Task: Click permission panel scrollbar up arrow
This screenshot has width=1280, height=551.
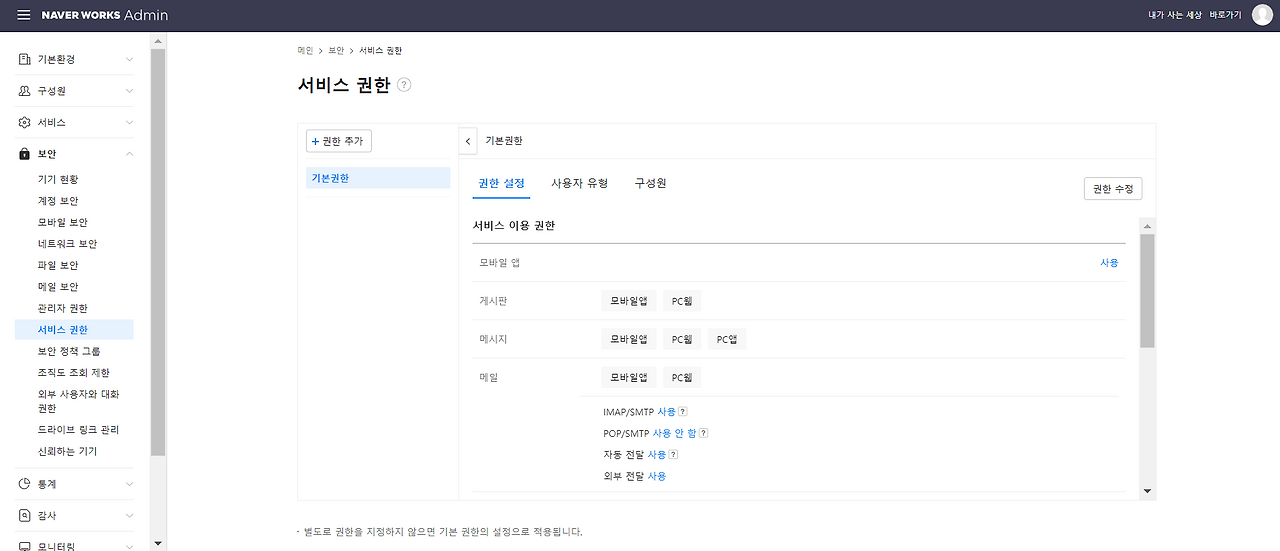Action: point(1147,225)
